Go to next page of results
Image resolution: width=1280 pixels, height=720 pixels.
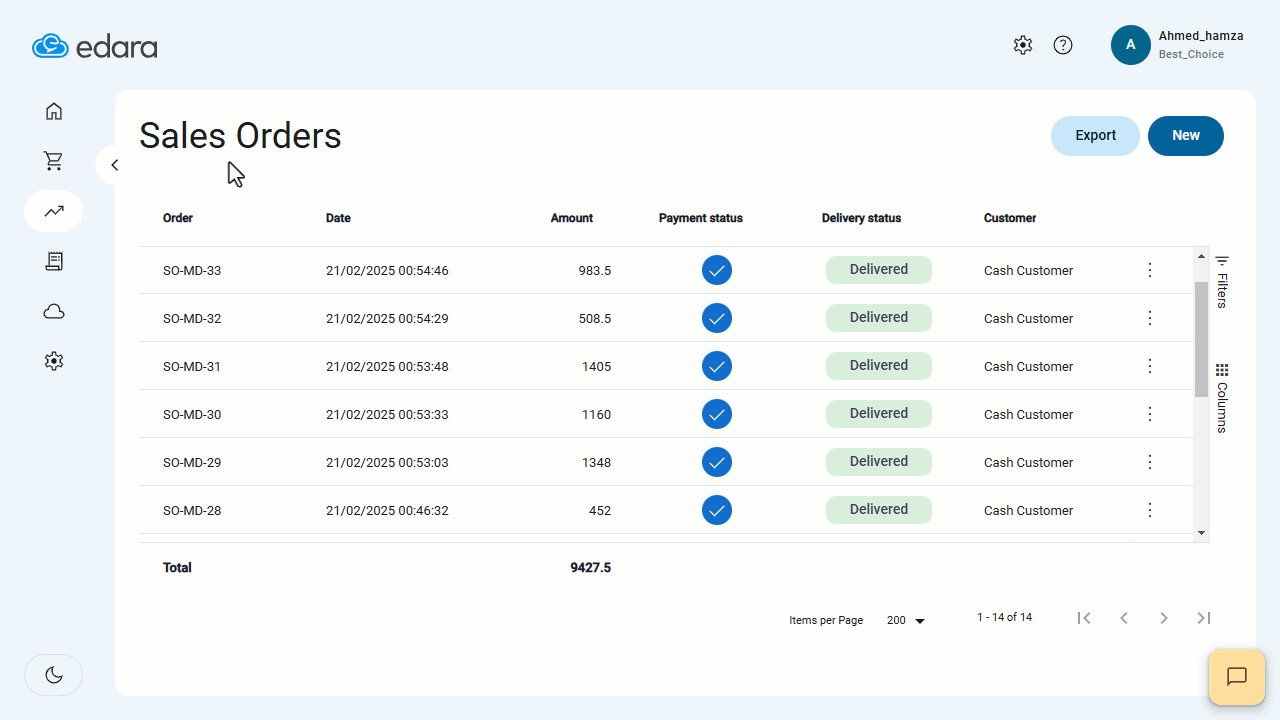tap(1164, 618)
